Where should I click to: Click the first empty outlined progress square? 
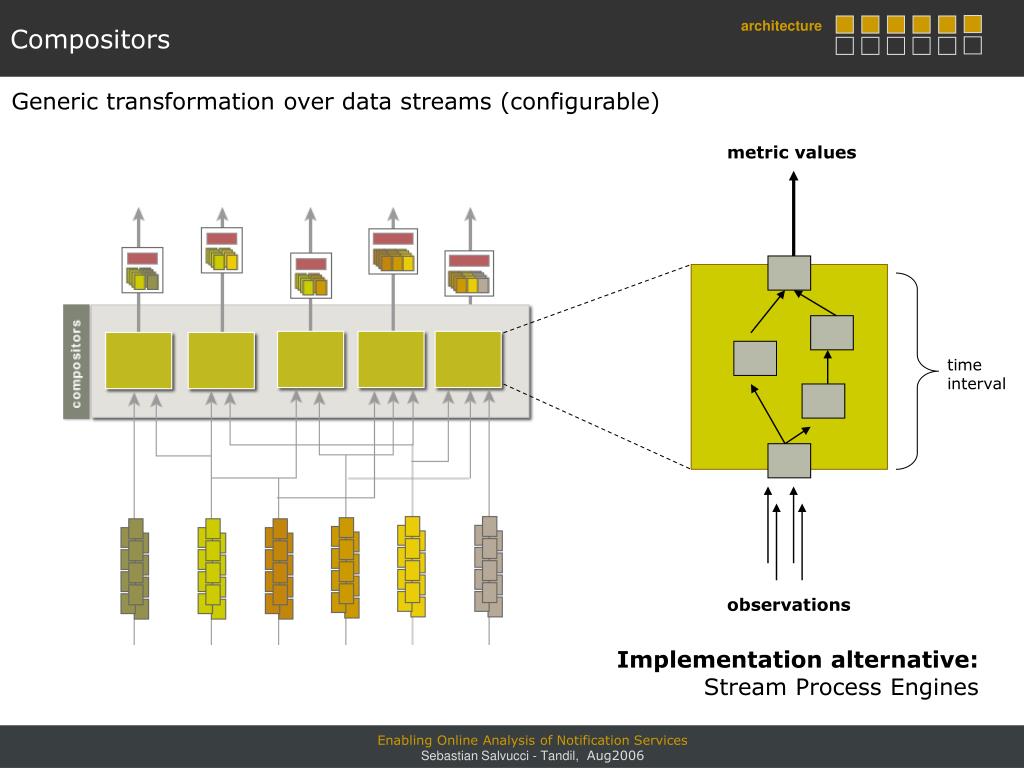click(x=844, y=46)
